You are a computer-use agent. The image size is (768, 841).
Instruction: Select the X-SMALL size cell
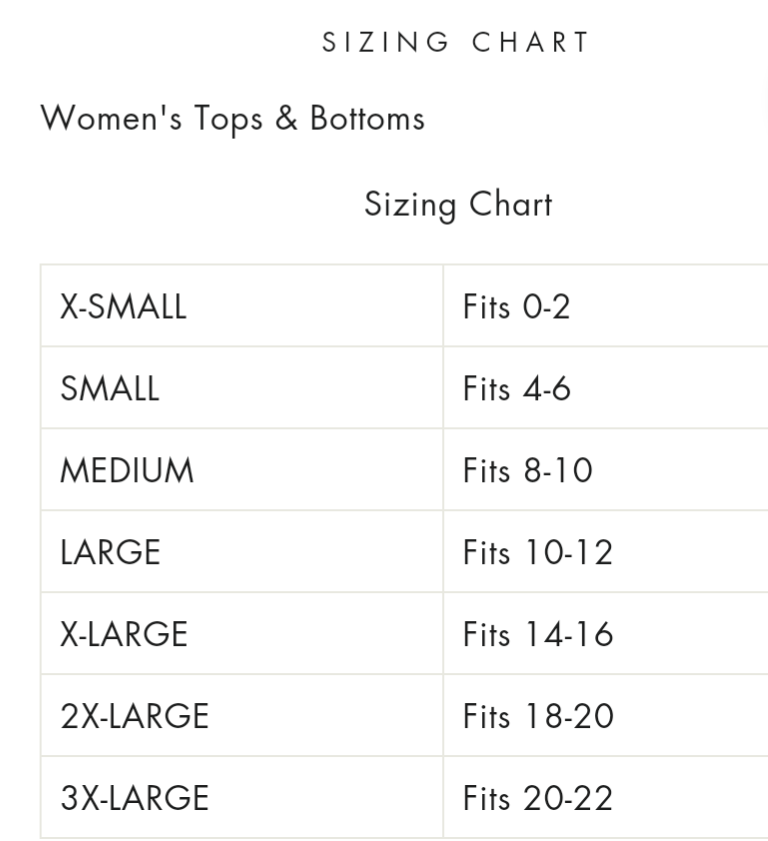(123, 306)
